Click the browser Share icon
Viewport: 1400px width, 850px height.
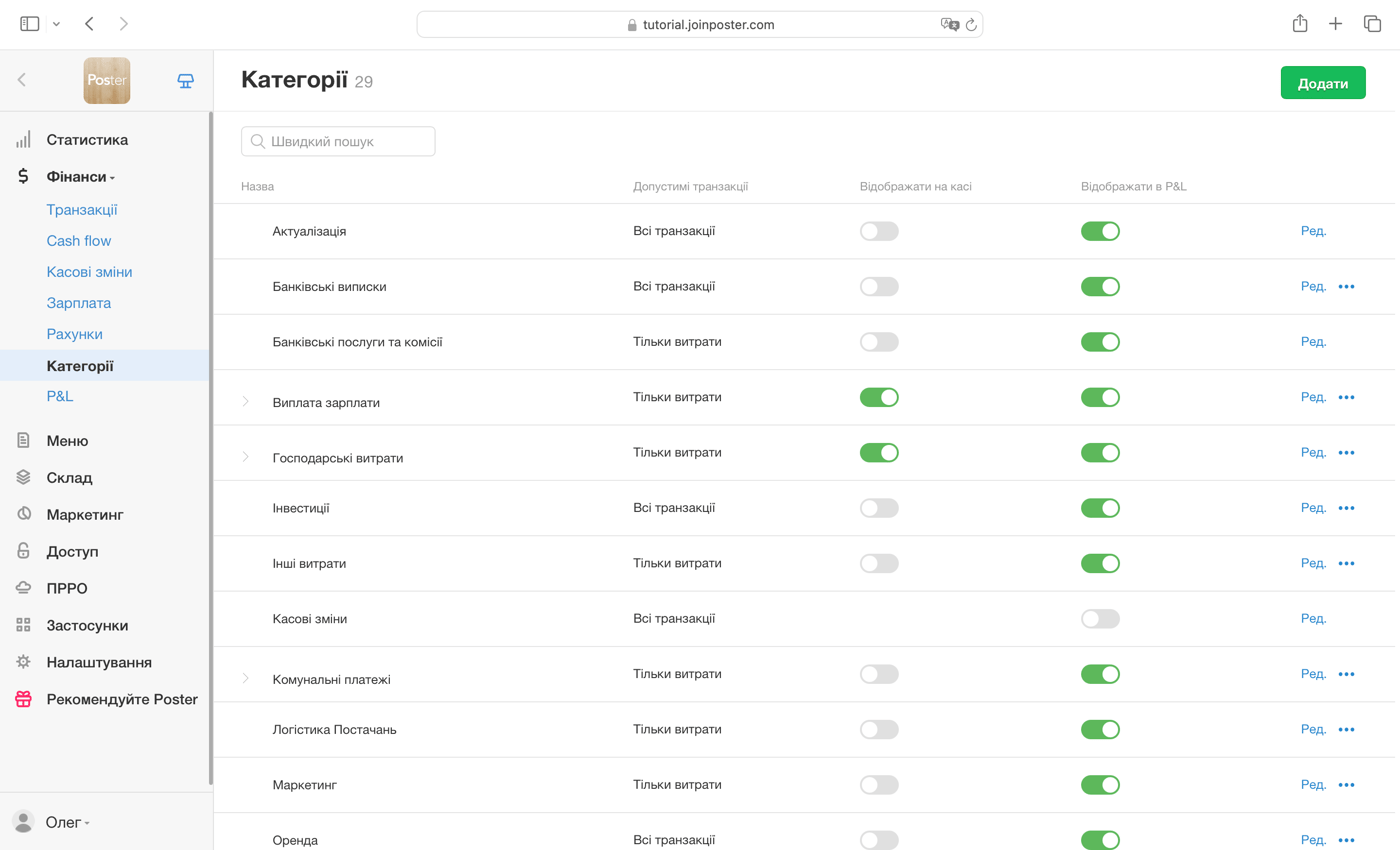[x=1300, y=23]
